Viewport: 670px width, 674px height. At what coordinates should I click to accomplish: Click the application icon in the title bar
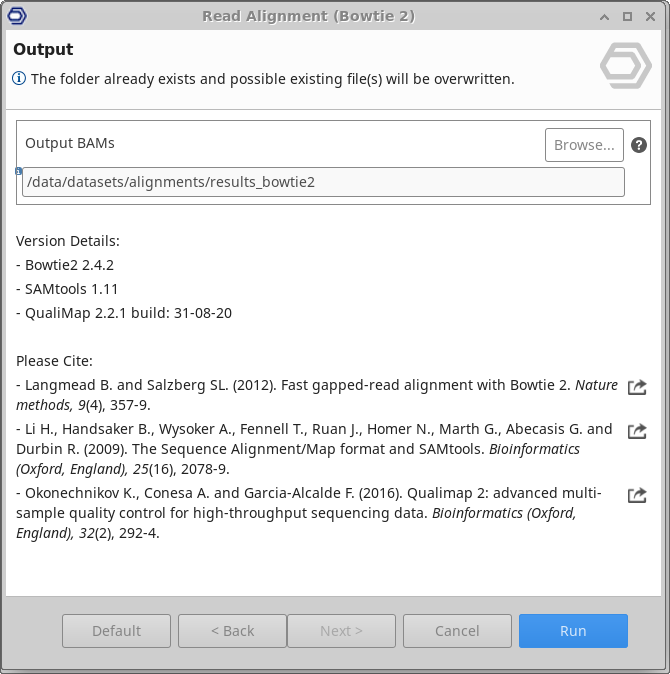(16, 16)
